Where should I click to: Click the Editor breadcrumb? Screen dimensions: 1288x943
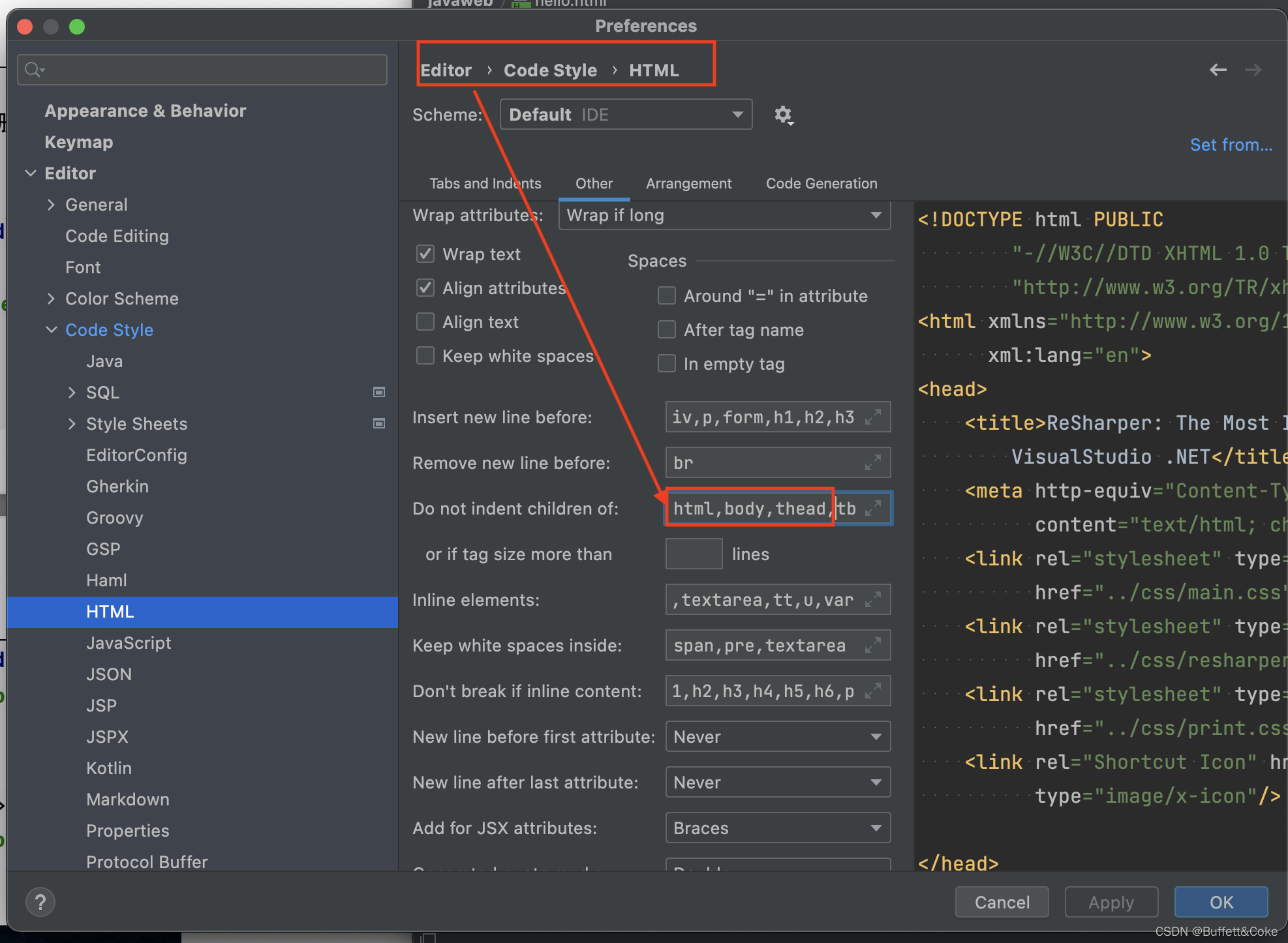pyautogui.click(x=446, y=70)
